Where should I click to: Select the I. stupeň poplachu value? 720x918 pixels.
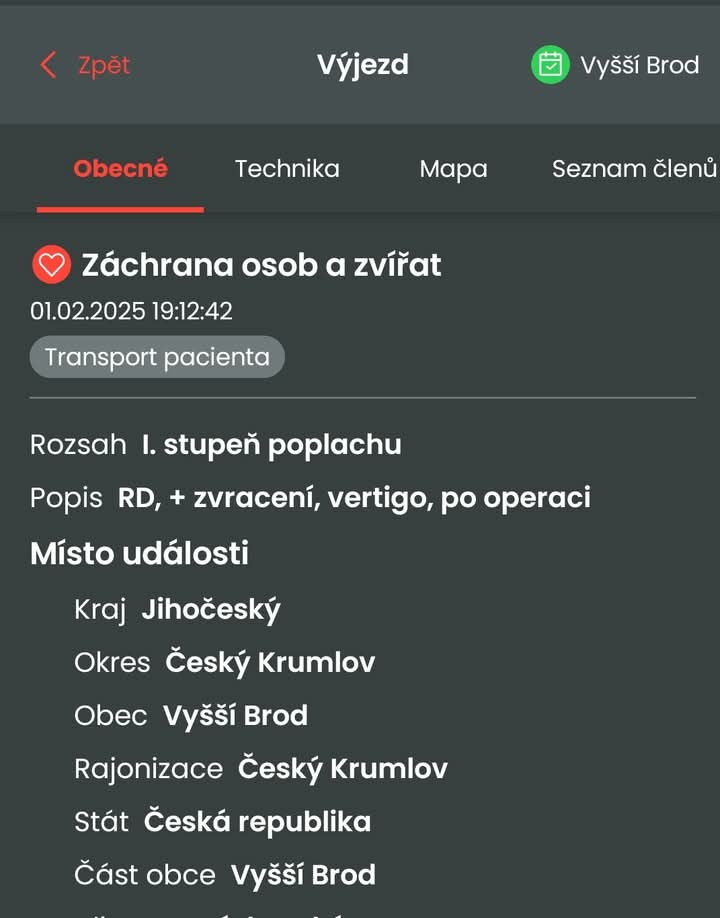271,444
